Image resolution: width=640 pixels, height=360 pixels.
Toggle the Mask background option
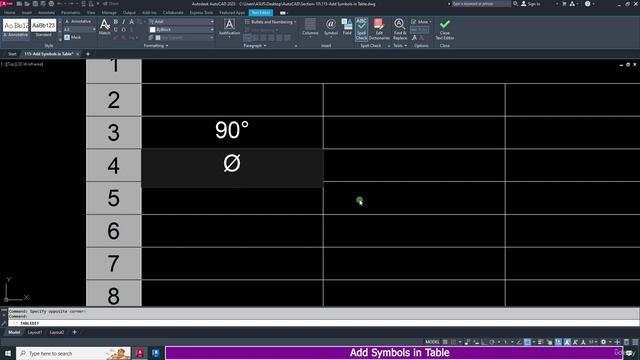coord(73,37)
